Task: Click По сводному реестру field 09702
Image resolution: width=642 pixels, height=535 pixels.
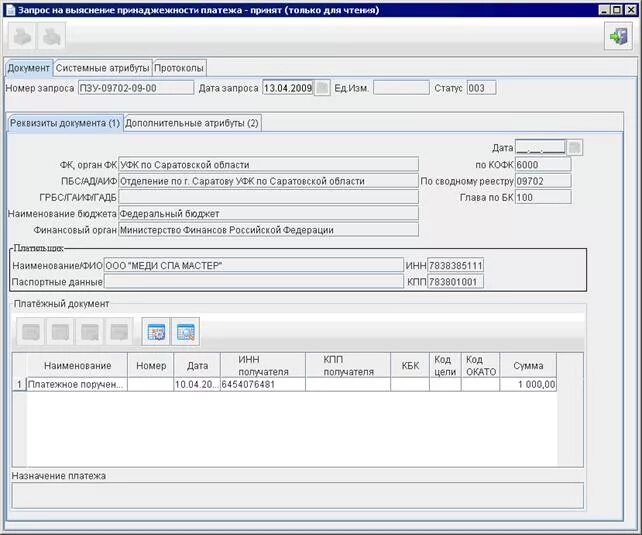Action: [543, 181]
